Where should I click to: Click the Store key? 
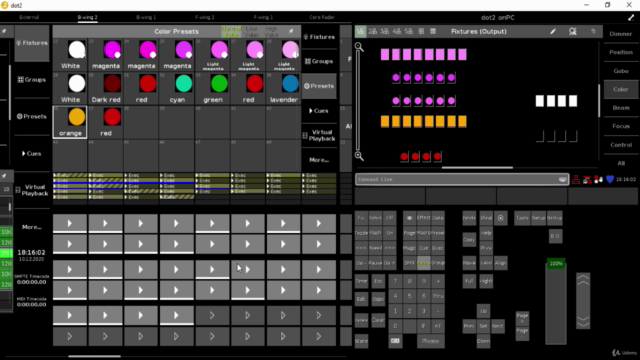[x=361, y=341]
